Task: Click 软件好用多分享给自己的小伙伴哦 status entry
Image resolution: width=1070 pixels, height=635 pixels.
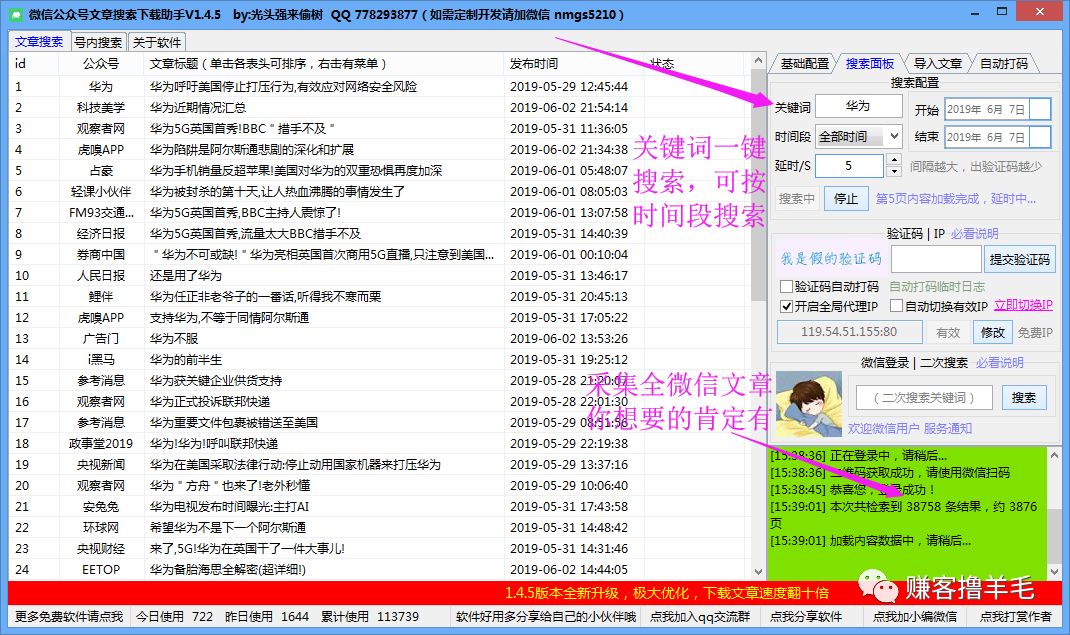Action: click(x=546, y=617)
